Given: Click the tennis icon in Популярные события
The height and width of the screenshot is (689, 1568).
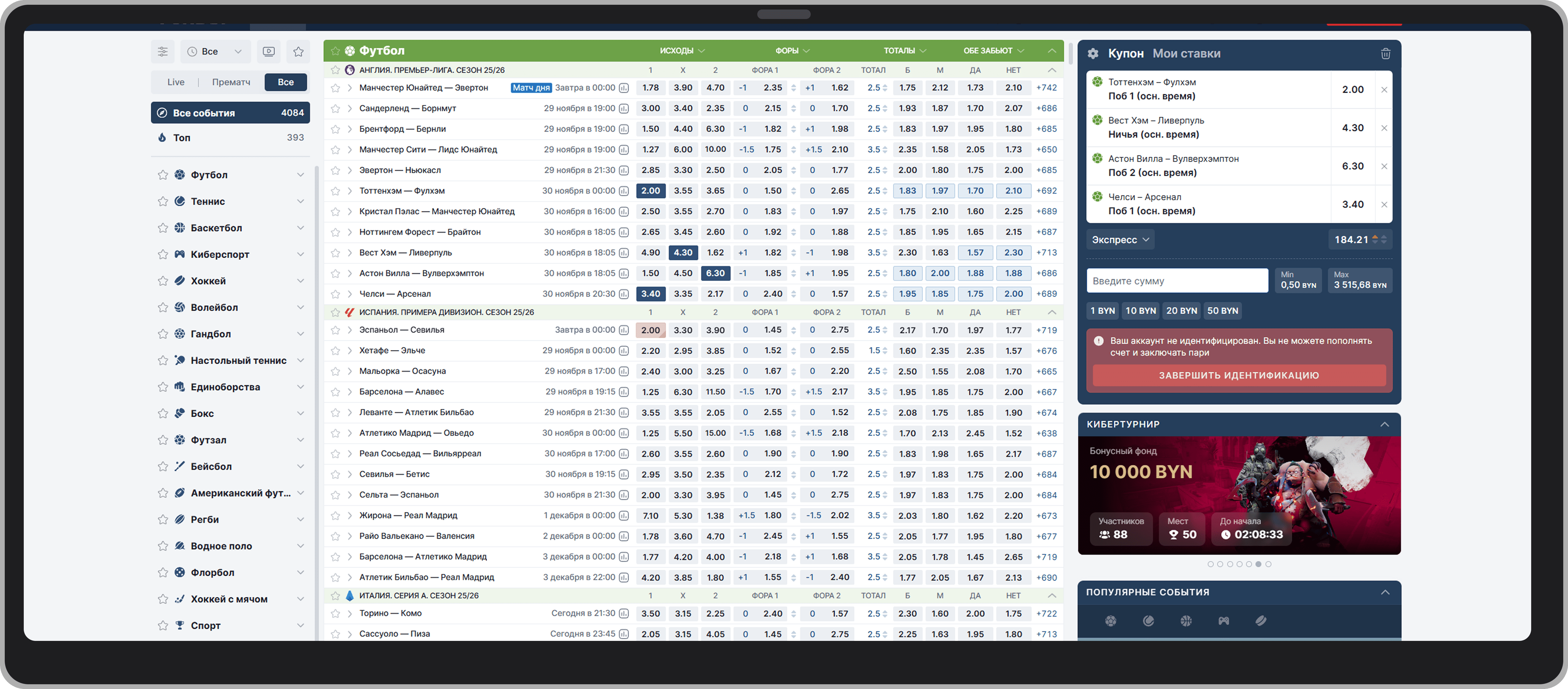Looking at the screenshot, I should click(1149, 621).
